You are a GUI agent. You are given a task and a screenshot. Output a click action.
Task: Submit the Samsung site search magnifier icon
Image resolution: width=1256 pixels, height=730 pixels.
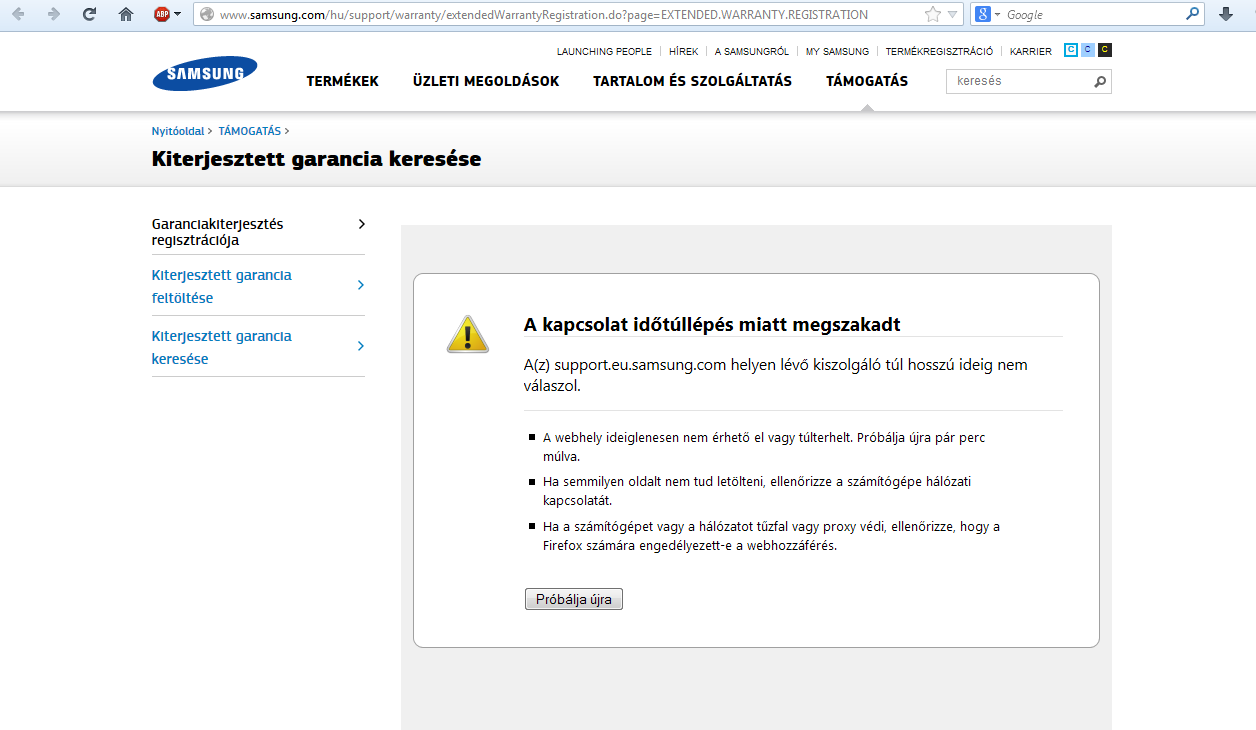1101,82
